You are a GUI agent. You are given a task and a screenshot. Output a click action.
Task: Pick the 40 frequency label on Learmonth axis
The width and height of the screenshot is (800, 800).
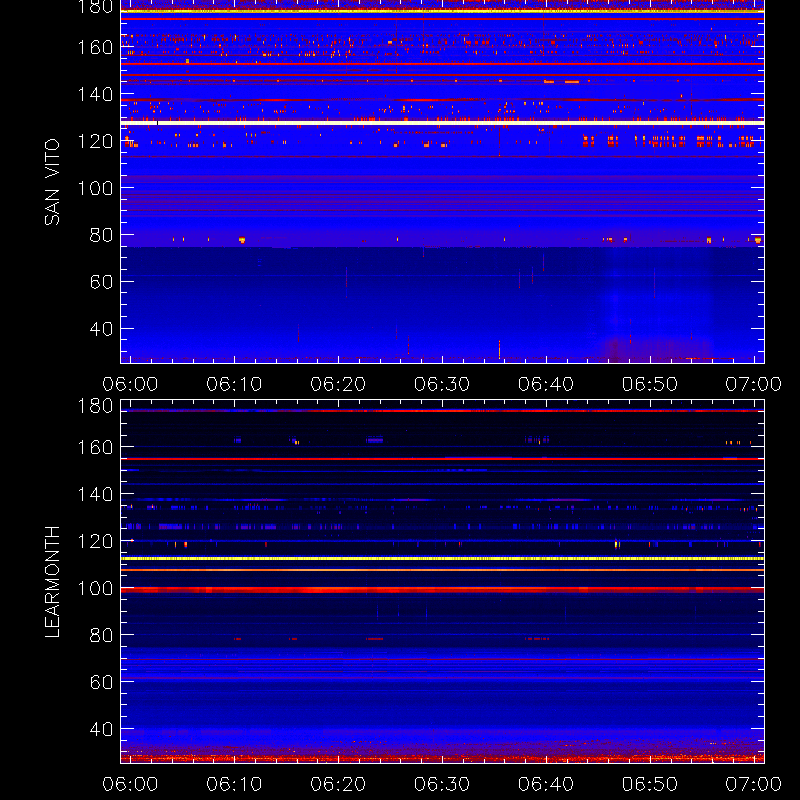[101, 729]
